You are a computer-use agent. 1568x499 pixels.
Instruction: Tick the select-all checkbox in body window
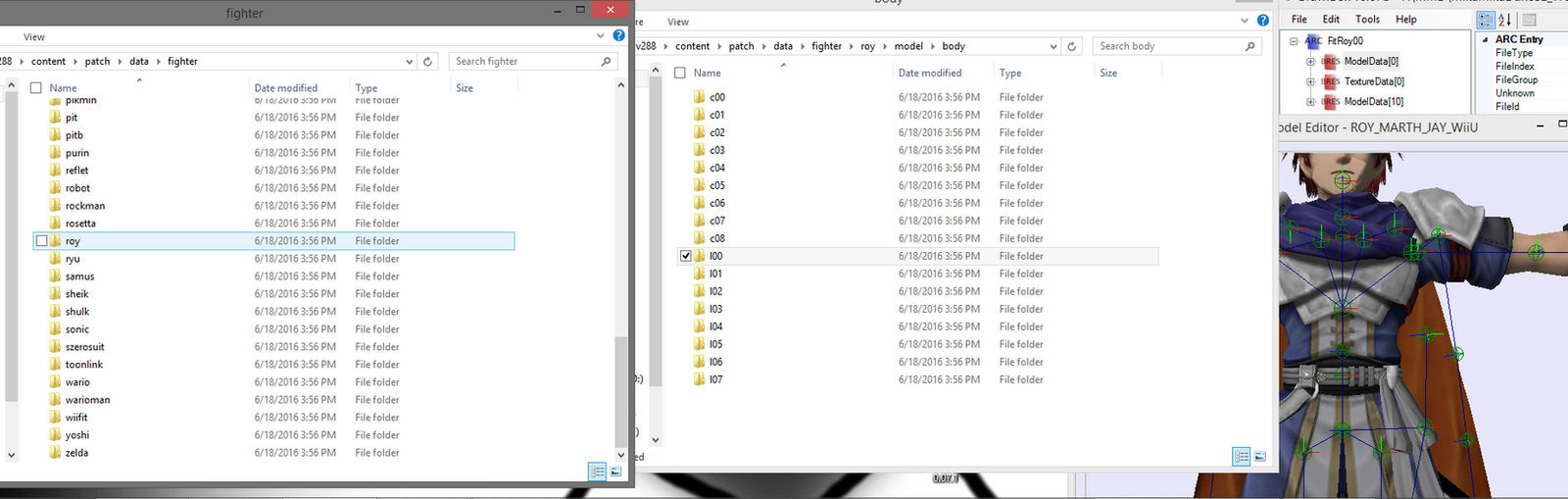680,73
